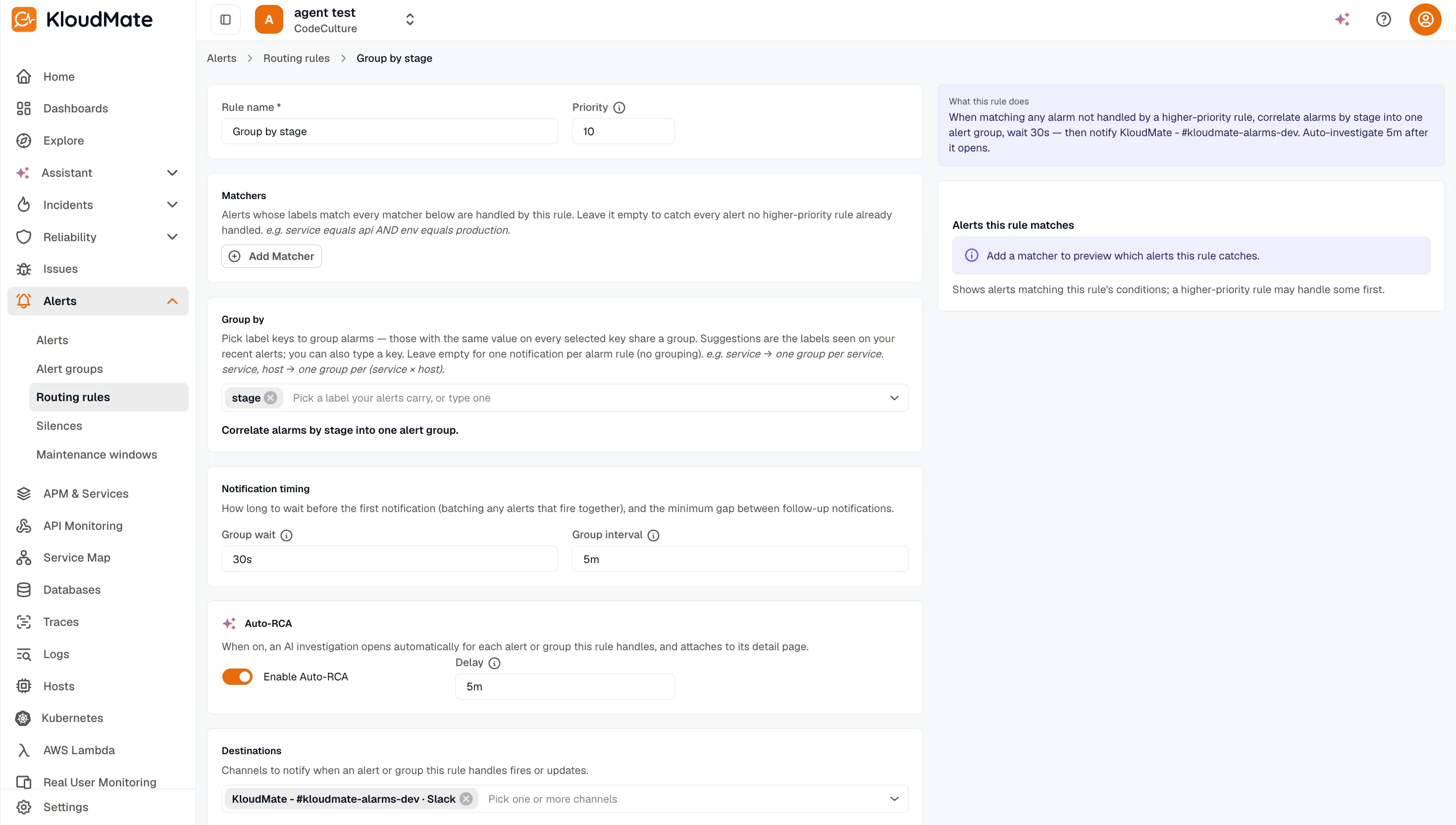Click the Auto-RCA Delay info icon
The width and height of the screenshot is (1456, 825).
tap(495, 664)
